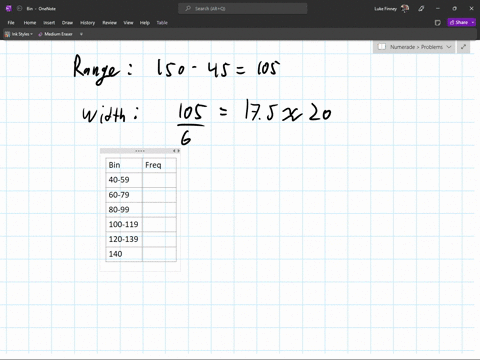480x360 pixels.
Task: Open Luke Finney account picture
Action: coord(405,8)
